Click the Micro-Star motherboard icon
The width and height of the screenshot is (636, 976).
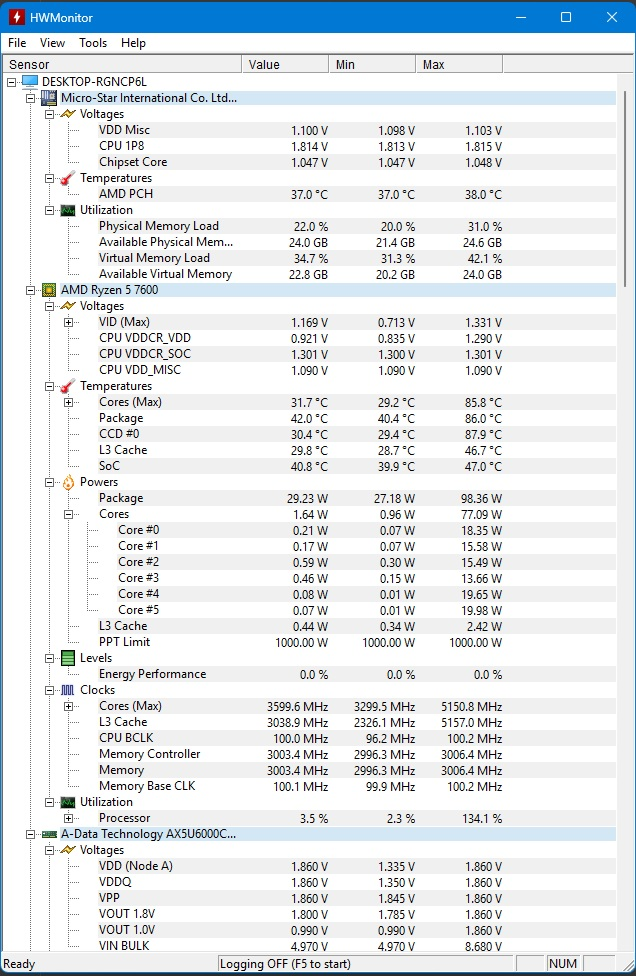tap(49, 98)
